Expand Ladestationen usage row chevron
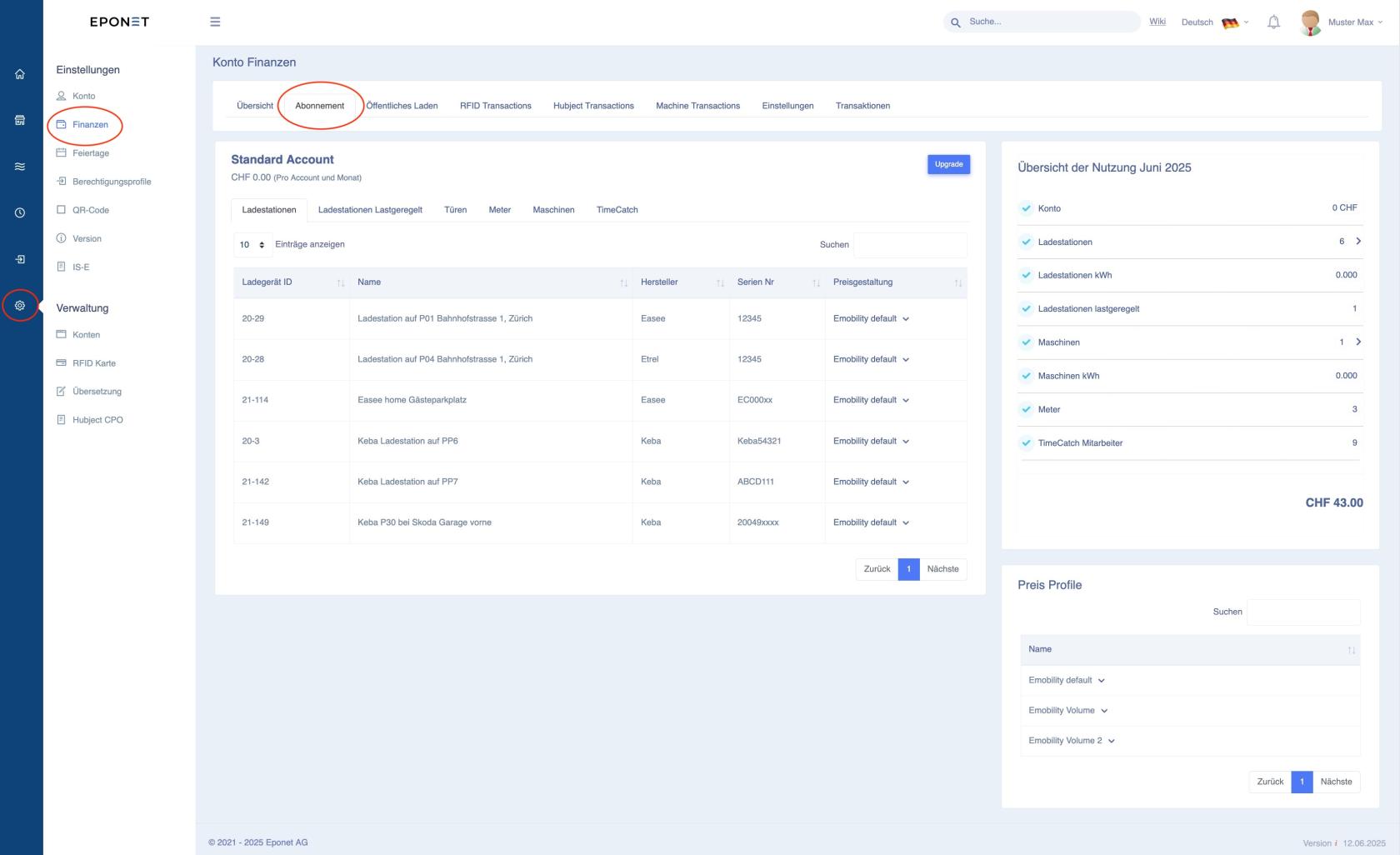The height and width of the screenshot is (855, 1400). point(1358,241)
